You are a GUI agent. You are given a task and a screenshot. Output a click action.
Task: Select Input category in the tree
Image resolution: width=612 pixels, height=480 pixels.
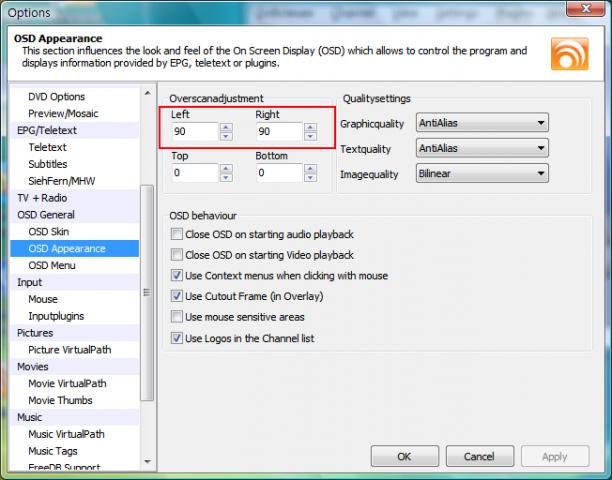coord(29,282)
